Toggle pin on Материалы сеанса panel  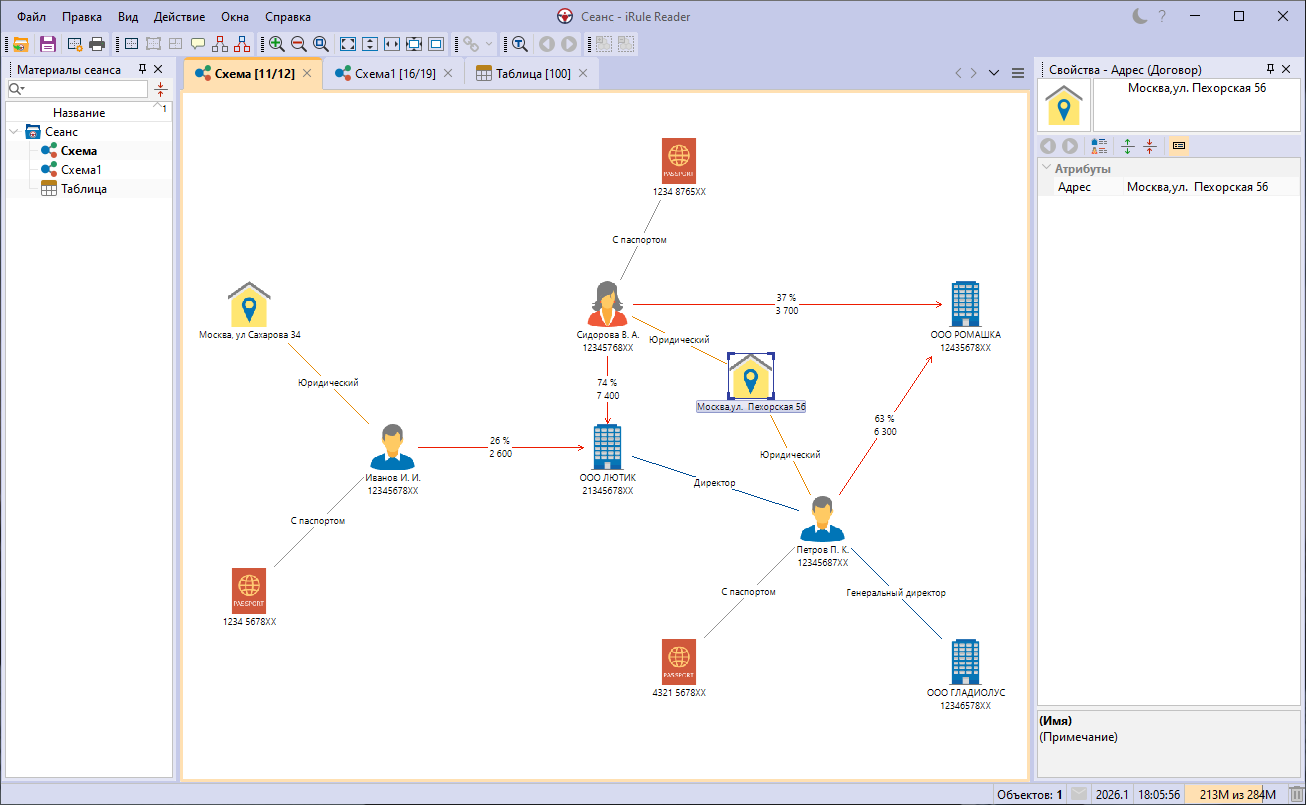tap(142, 69)
